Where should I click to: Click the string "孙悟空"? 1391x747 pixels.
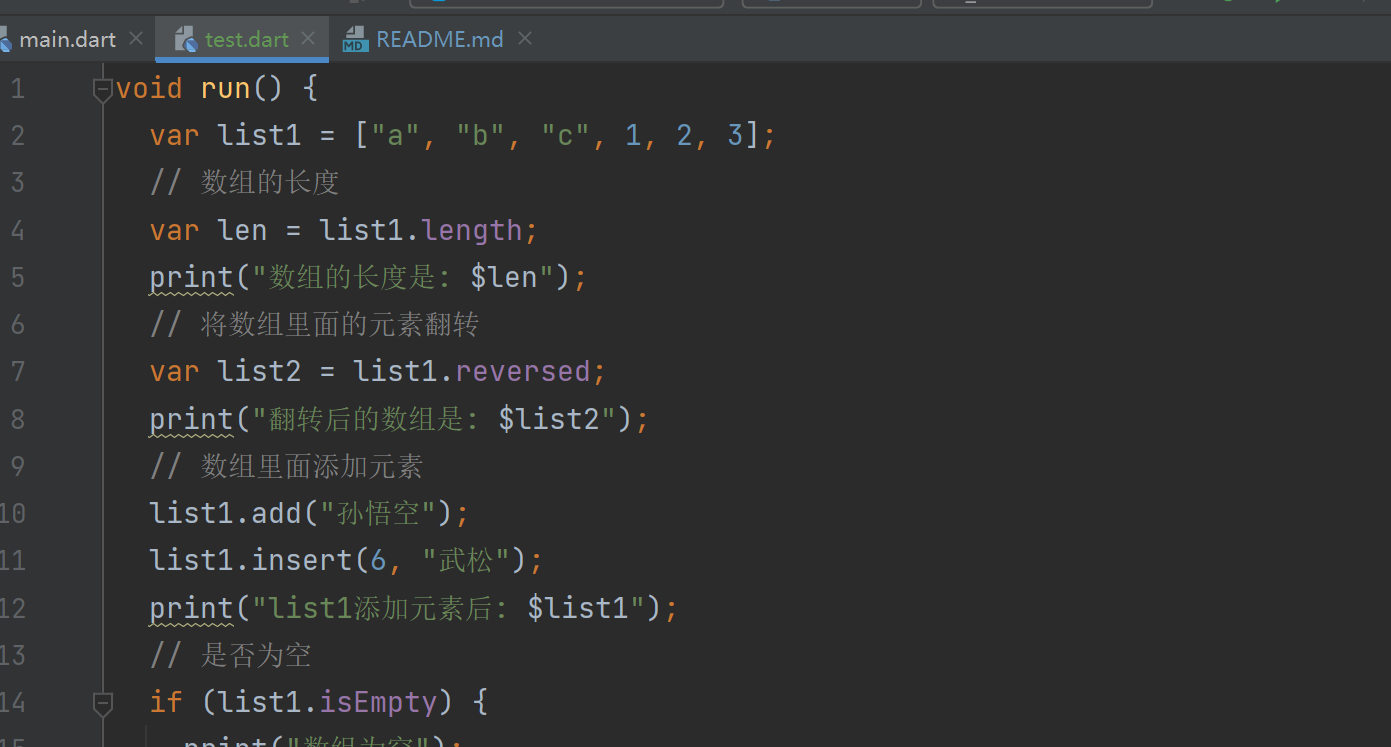[x=378, y=513]
